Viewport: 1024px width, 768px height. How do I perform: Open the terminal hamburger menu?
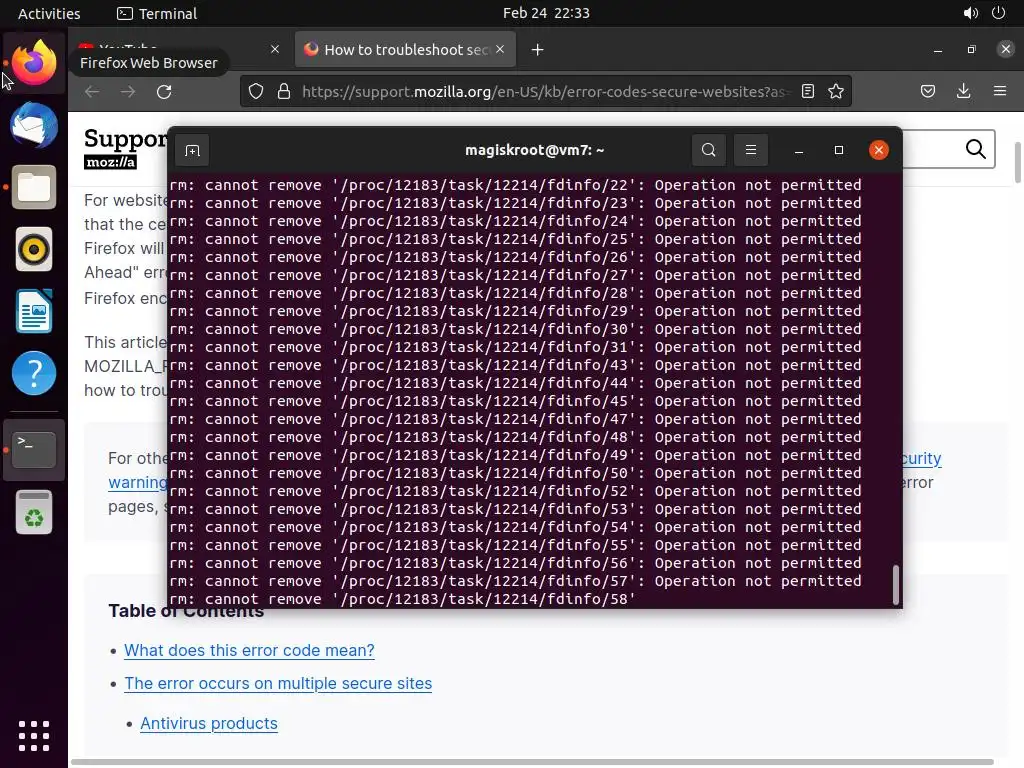[751, 150]
